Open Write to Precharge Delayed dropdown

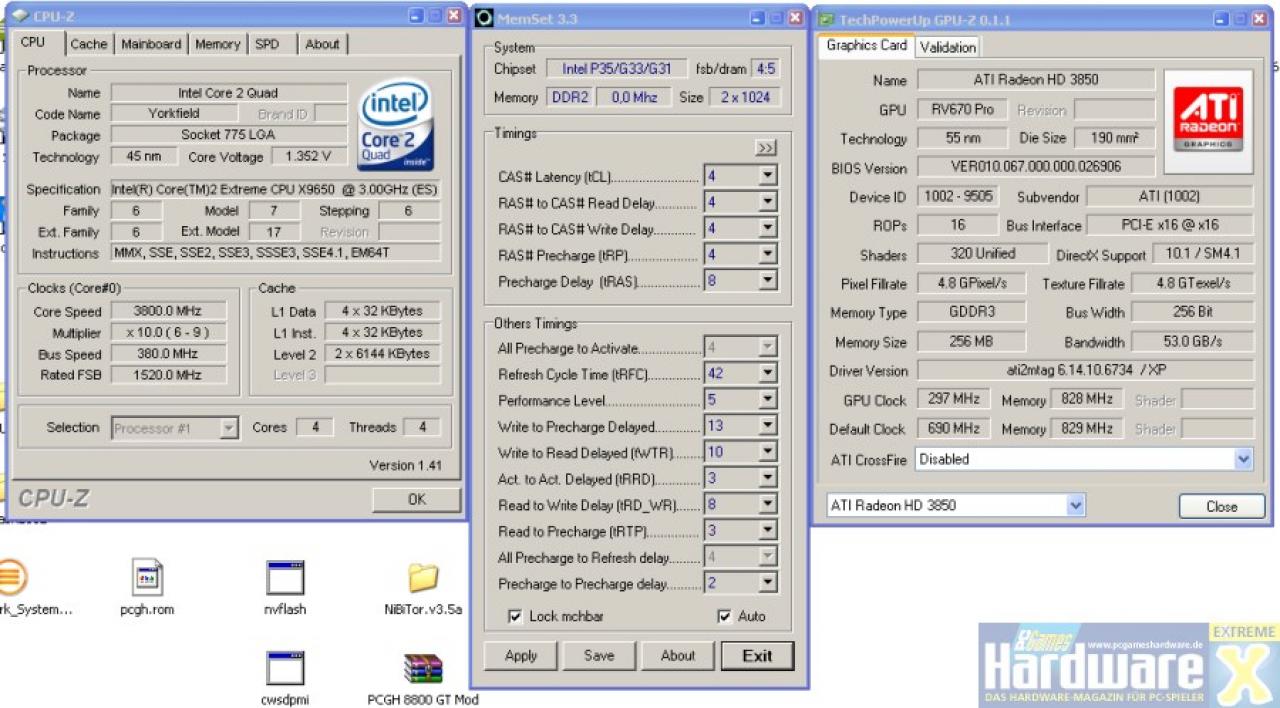click(x=768, y=426)
